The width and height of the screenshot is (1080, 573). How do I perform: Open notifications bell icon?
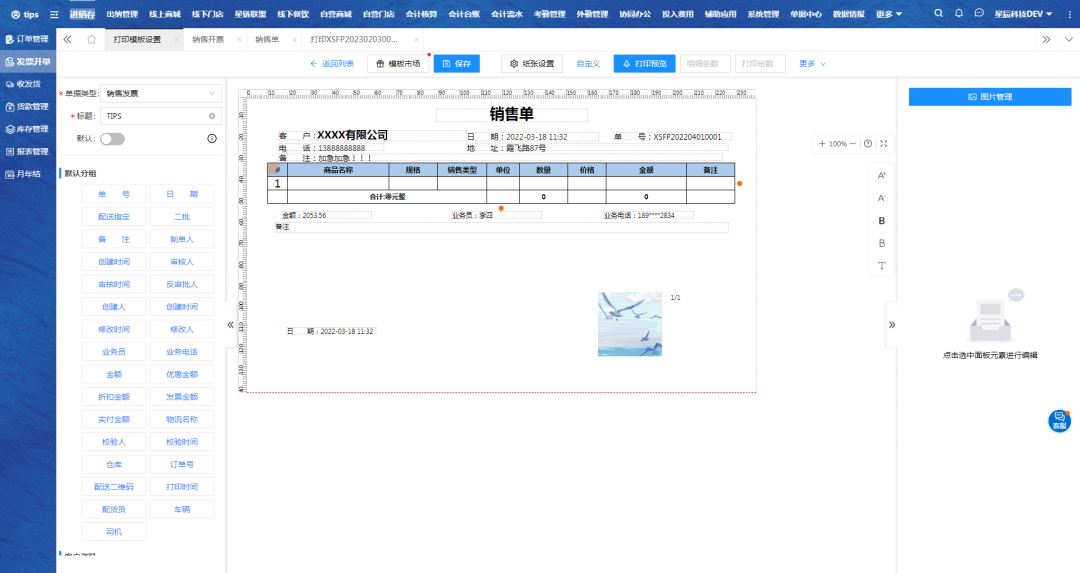(959, 14)
